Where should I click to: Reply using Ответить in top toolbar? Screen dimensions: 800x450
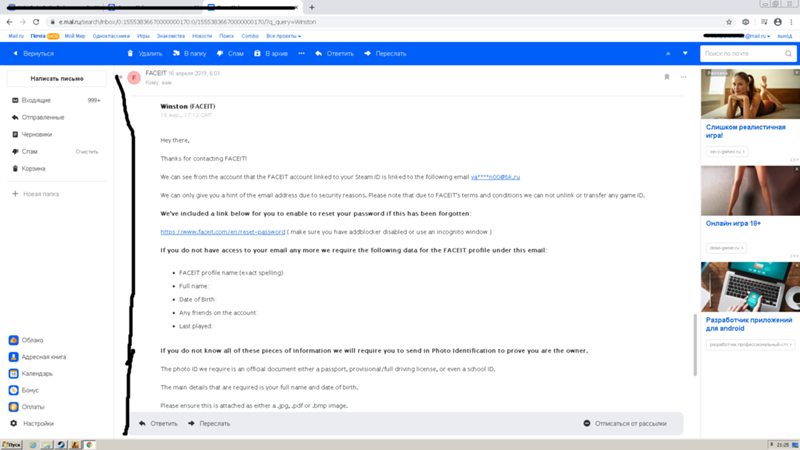click(x=334, y=54)
